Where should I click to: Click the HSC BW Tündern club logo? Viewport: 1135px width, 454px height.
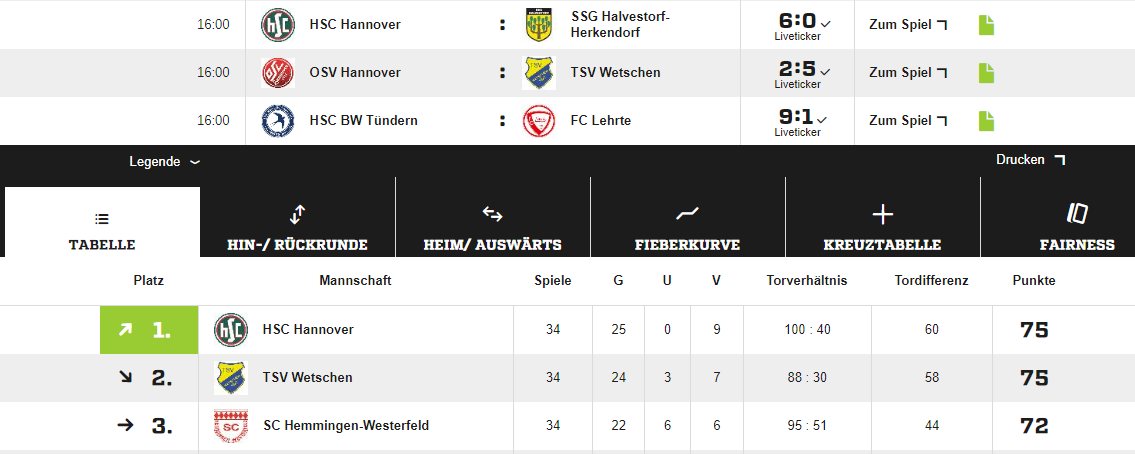coord(277,121)
